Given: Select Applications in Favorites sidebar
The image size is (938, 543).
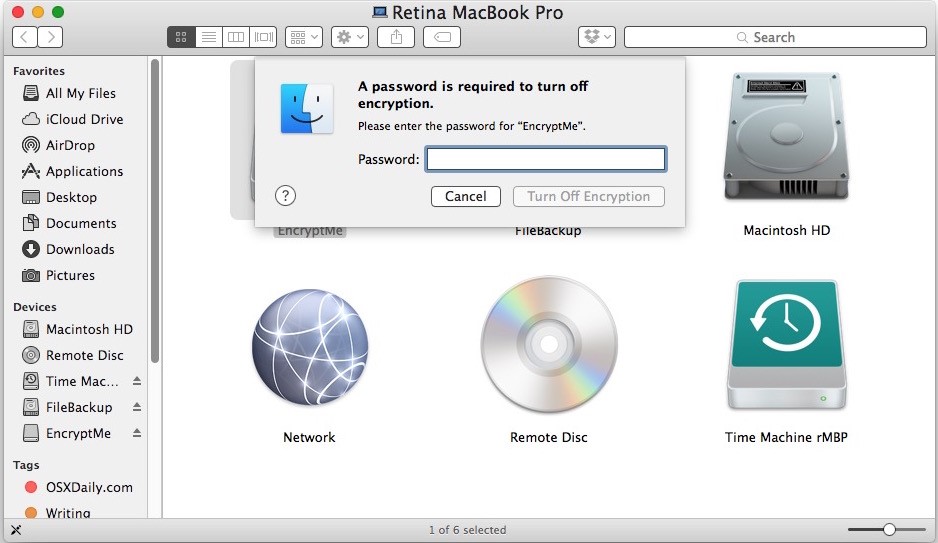Looking at the screenshot, I should tap(84, 171).
